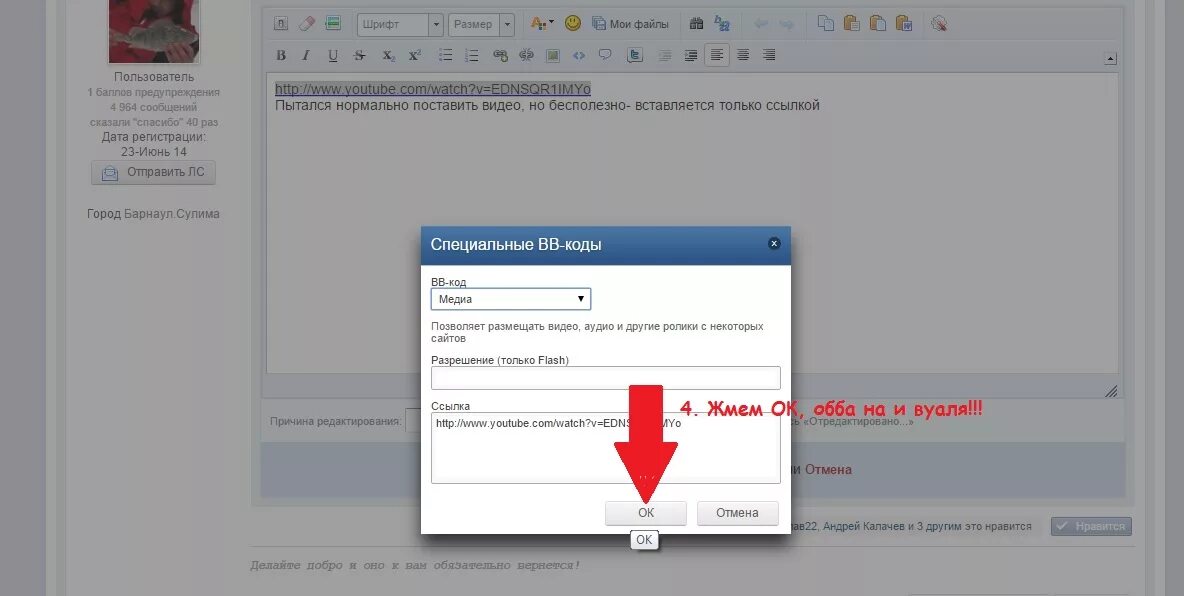Click the code angle-brackets icon
The image size is (1184, 596).
pos(579,55)
